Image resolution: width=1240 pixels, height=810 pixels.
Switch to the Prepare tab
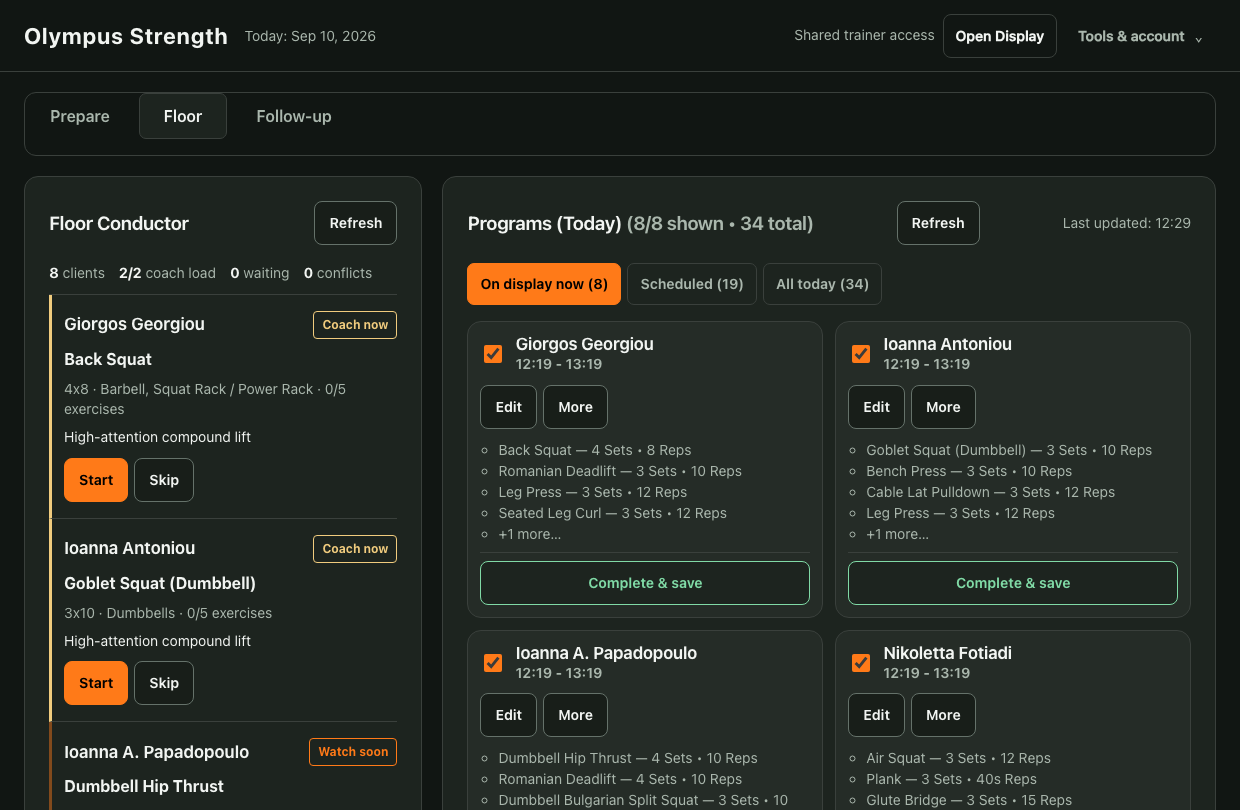(80, 116)
